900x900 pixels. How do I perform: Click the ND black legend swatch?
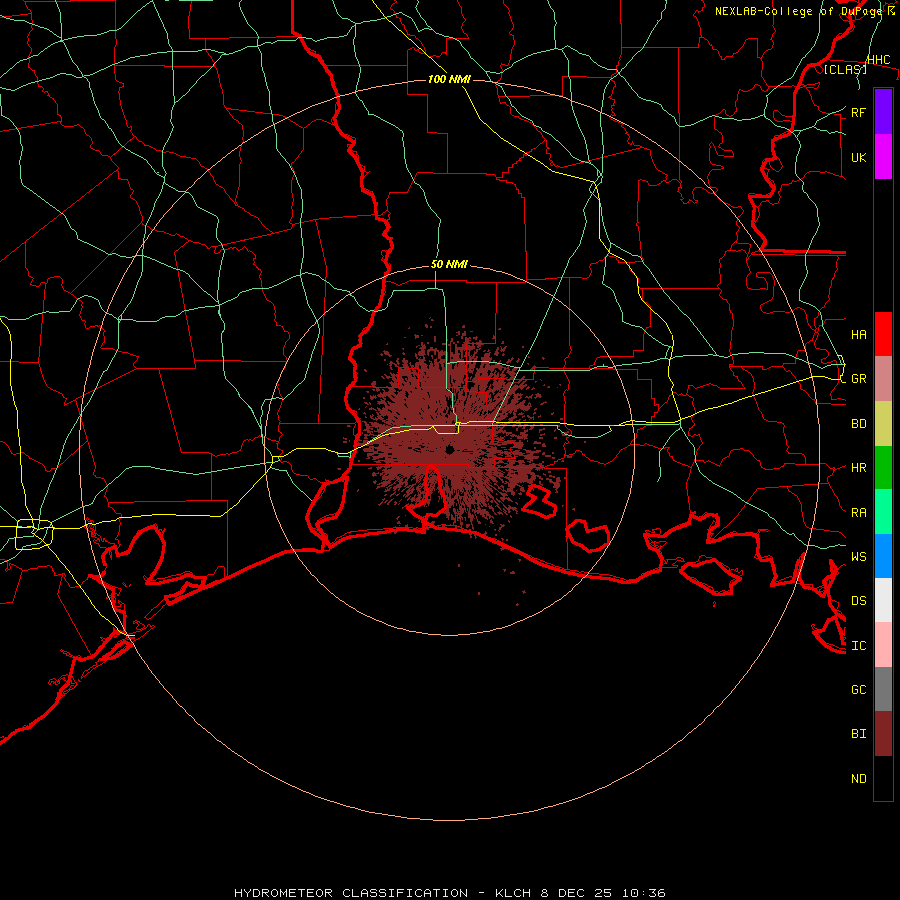[x=883, y=778]
